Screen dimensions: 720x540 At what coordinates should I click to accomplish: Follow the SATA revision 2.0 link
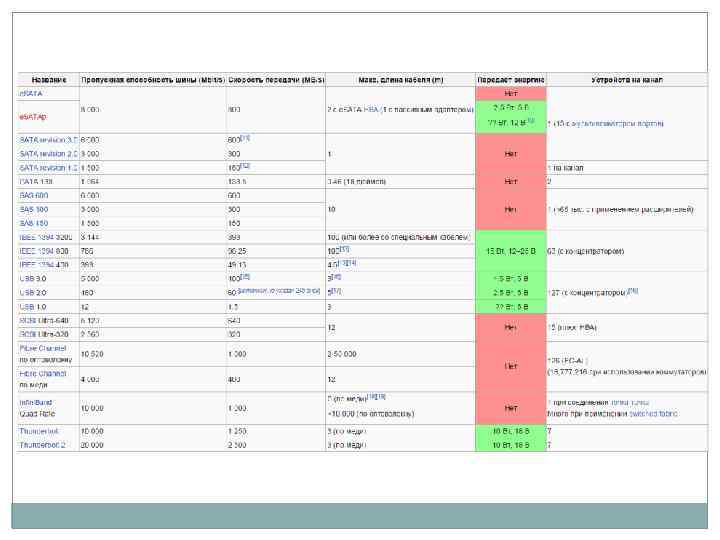tap(49, 154)
